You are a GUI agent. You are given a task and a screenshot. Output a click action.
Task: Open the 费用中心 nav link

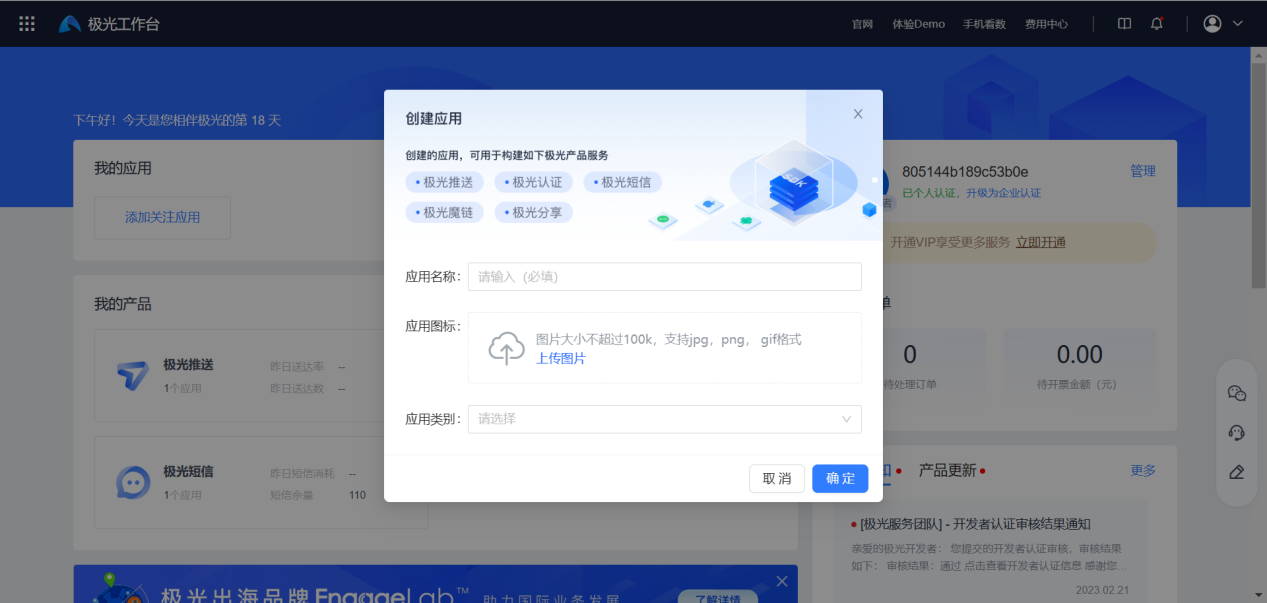click(1046, 24)
